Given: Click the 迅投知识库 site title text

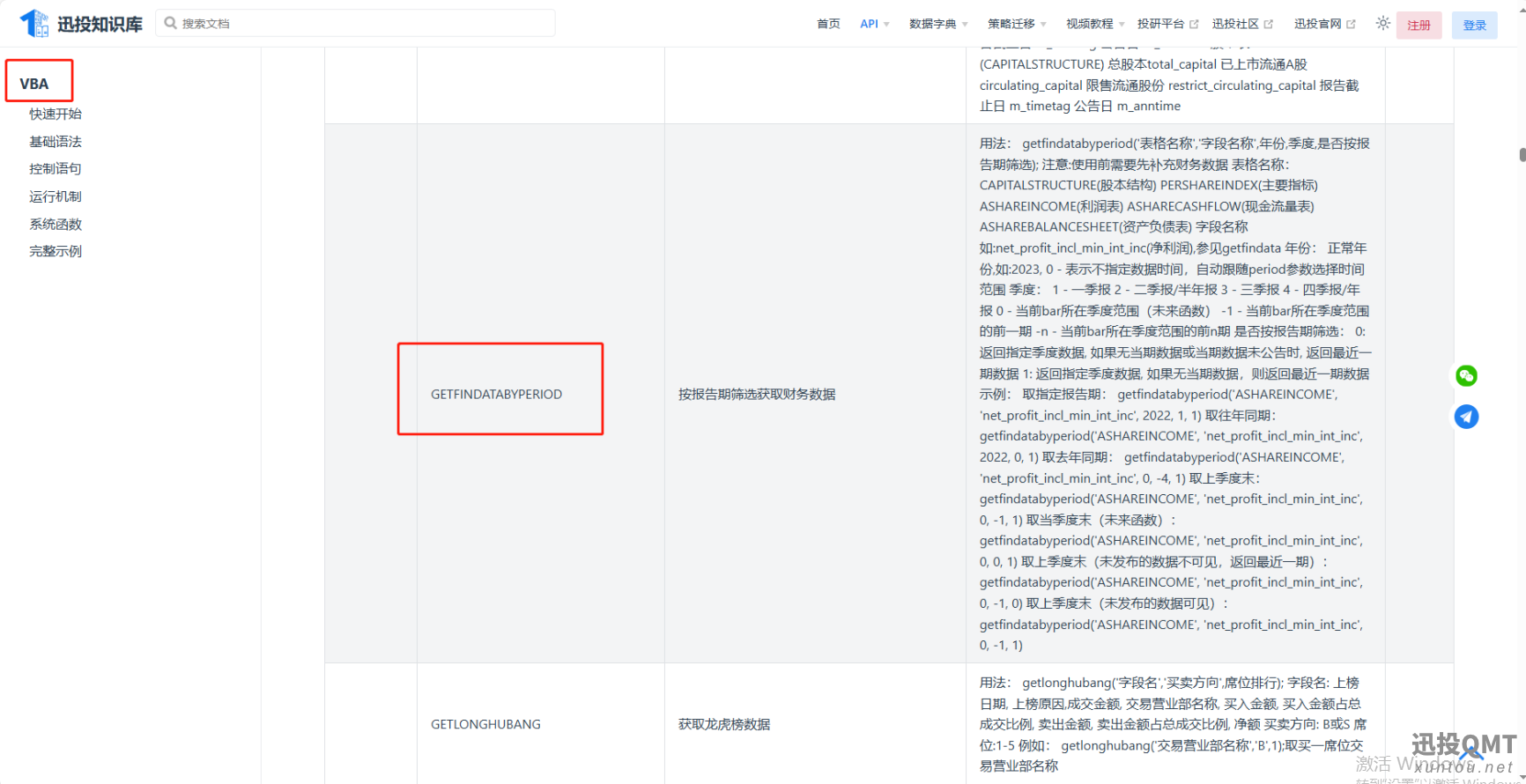Looking at the screenshot, I should [100, 24].
